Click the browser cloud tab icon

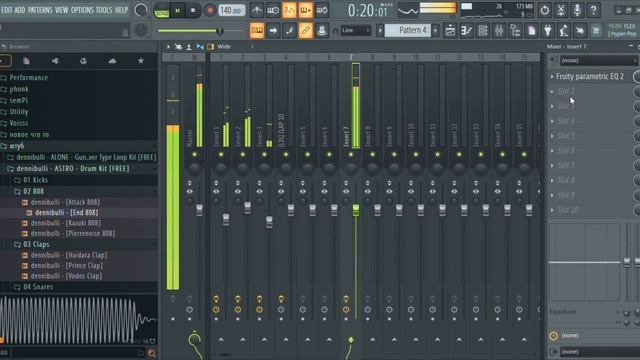click(x=112, y=61)
